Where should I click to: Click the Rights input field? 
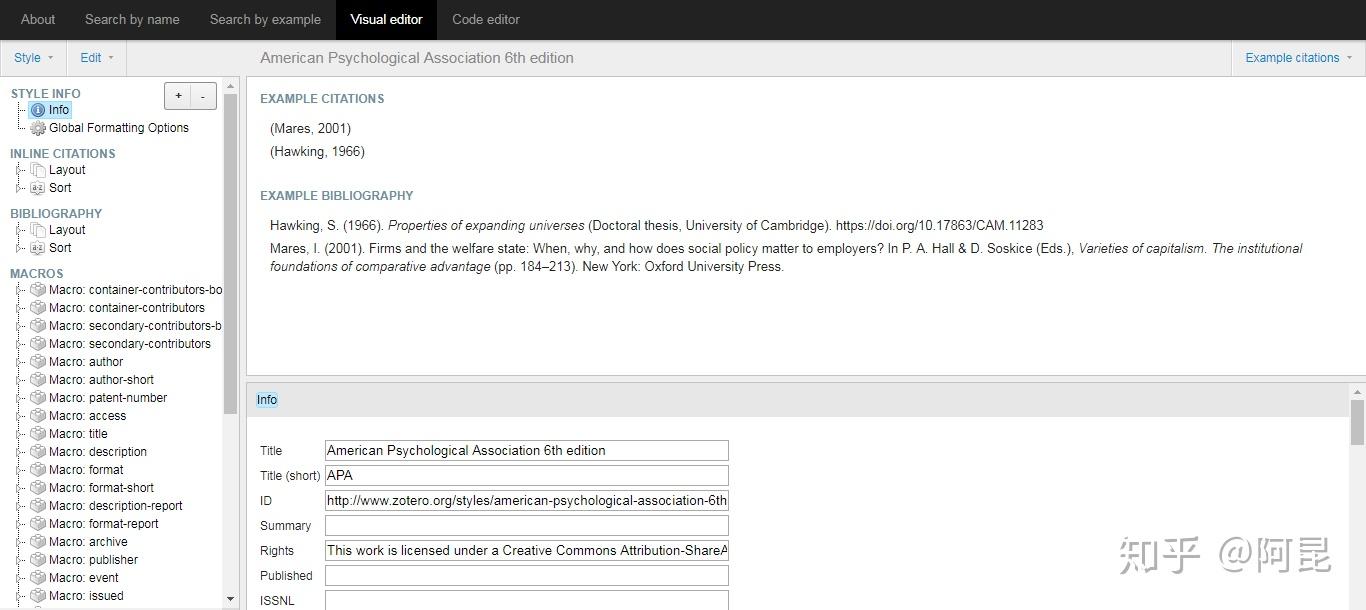(x=527, y=551)
